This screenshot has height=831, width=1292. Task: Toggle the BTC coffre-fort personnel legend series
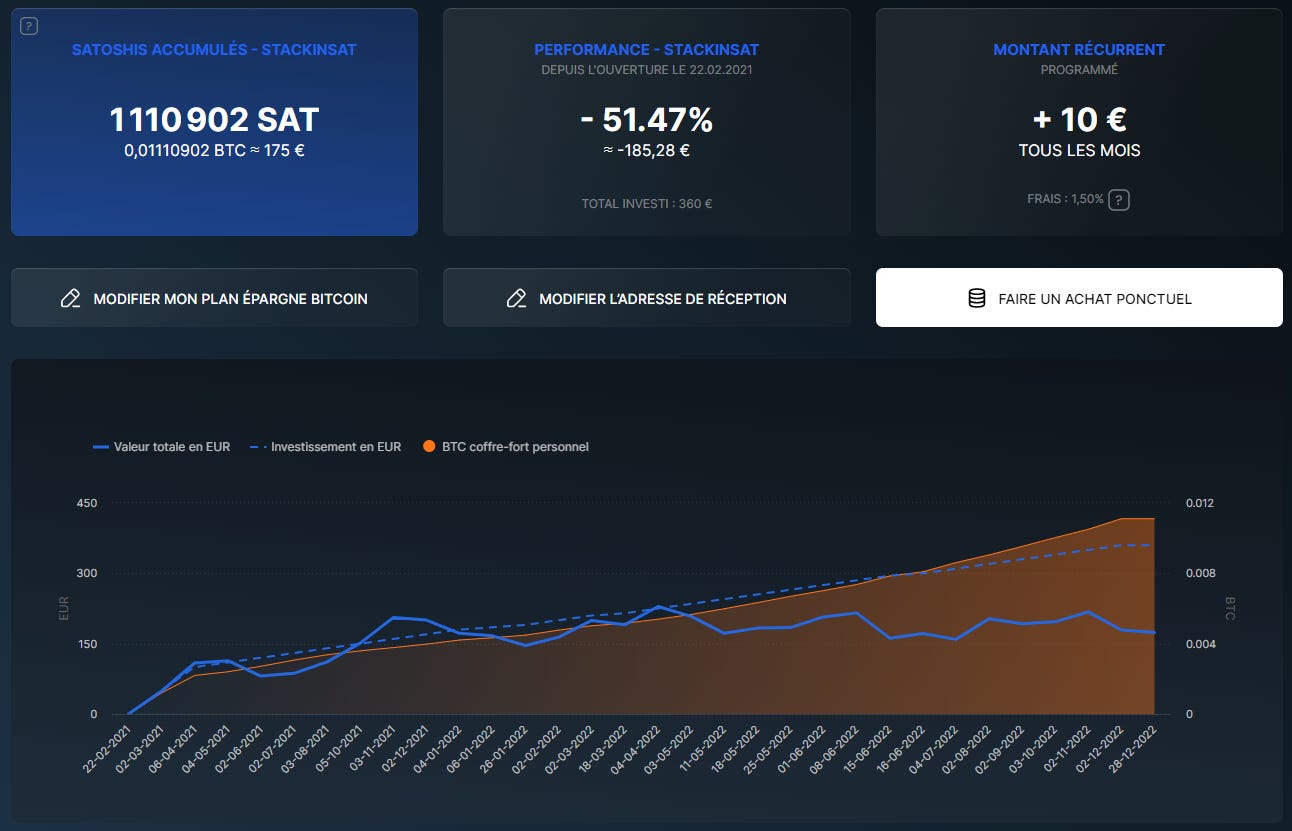coord(505,447)
